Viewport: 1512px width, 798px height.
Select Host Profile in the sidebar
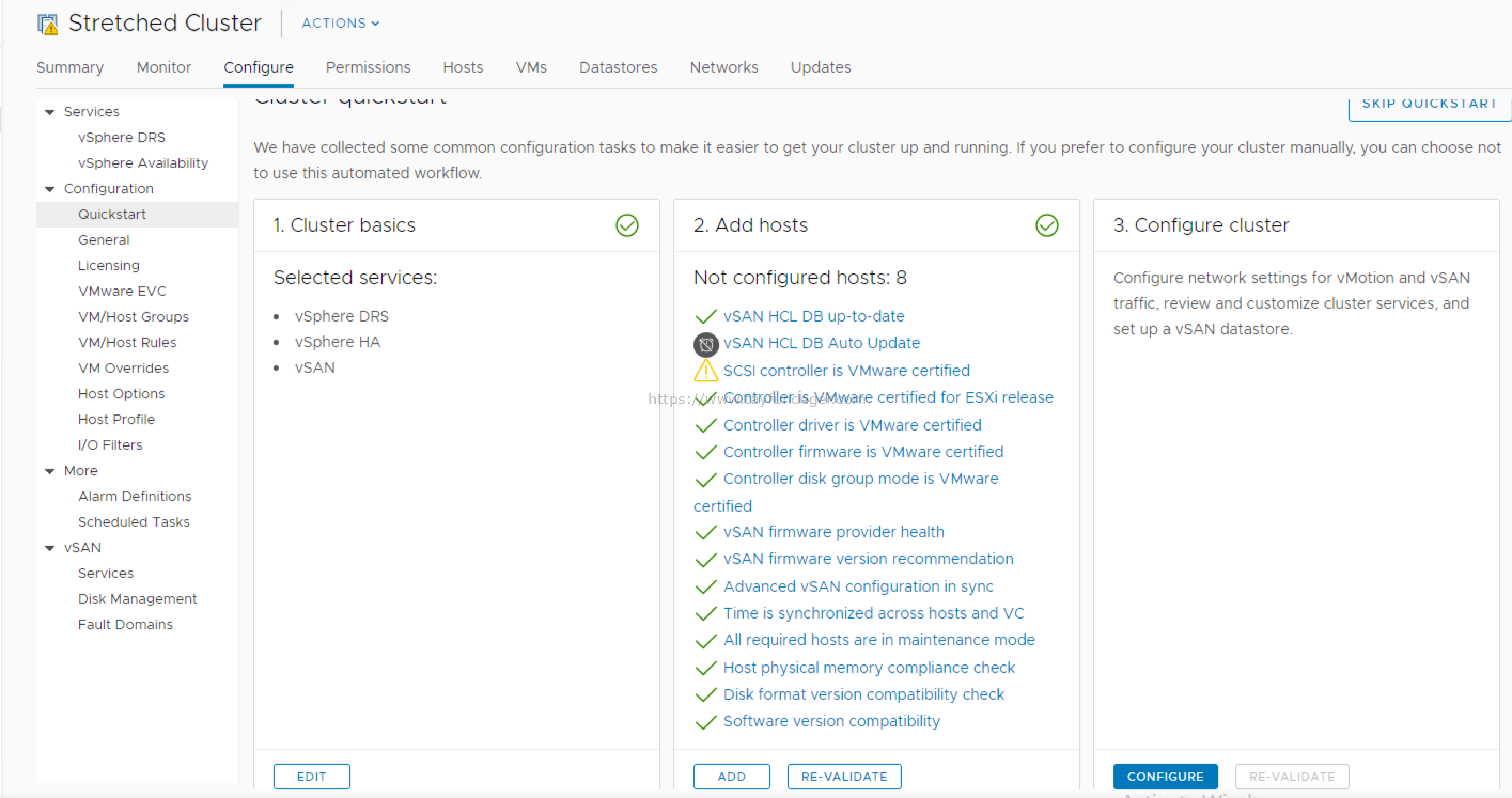116,419
